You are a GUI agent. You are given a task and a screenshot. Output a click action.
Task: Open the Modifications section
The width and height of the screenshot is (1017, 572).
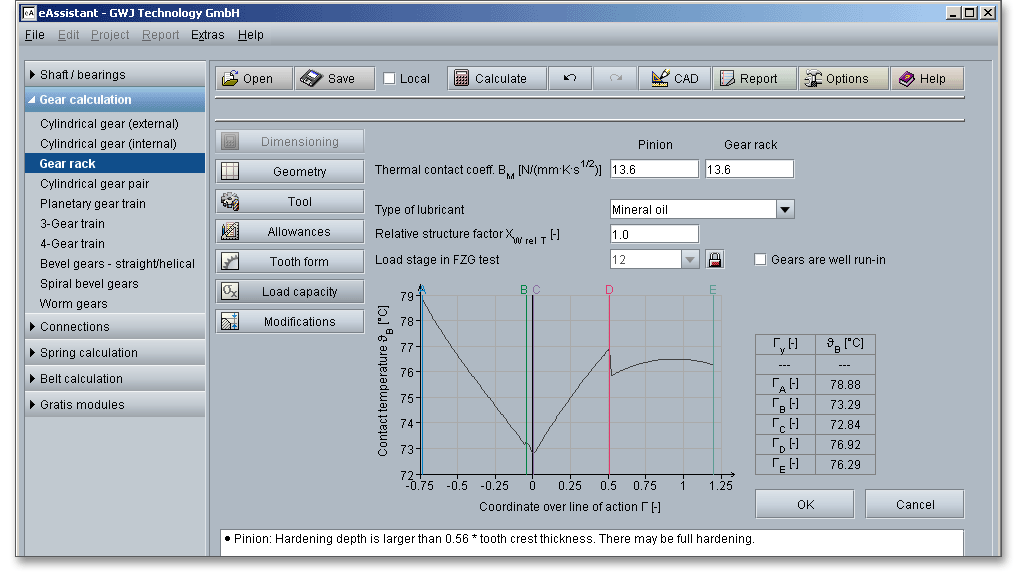(x=290, y=322)
